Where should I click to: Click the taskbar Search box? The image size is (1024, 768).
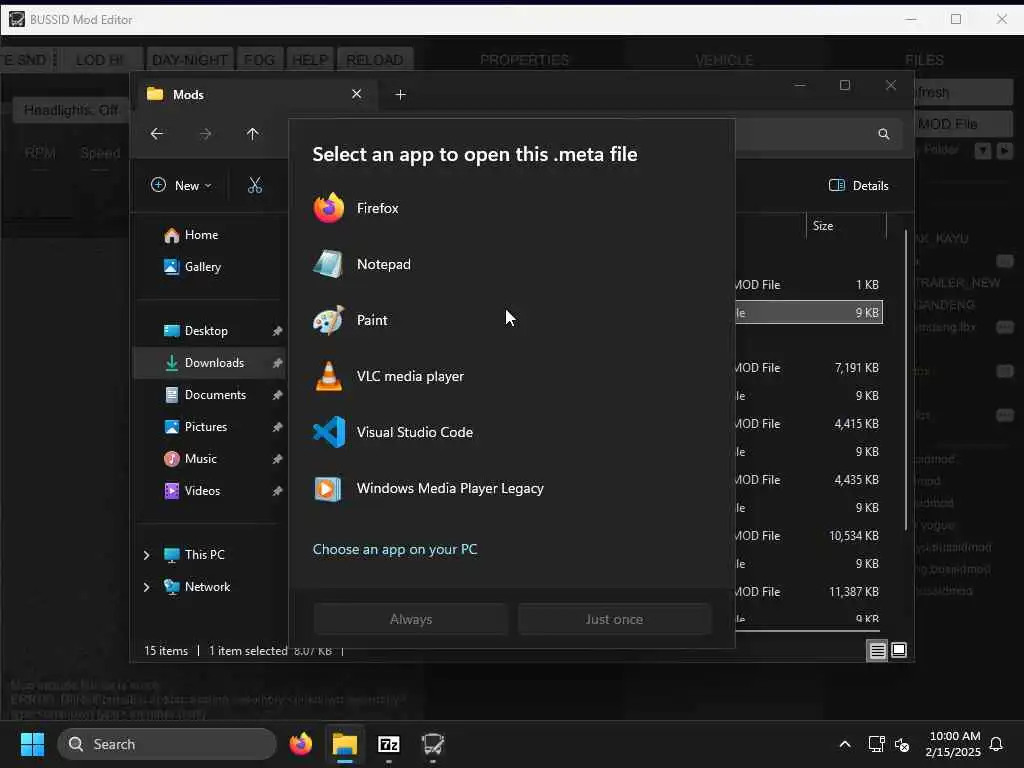point(167,744)
